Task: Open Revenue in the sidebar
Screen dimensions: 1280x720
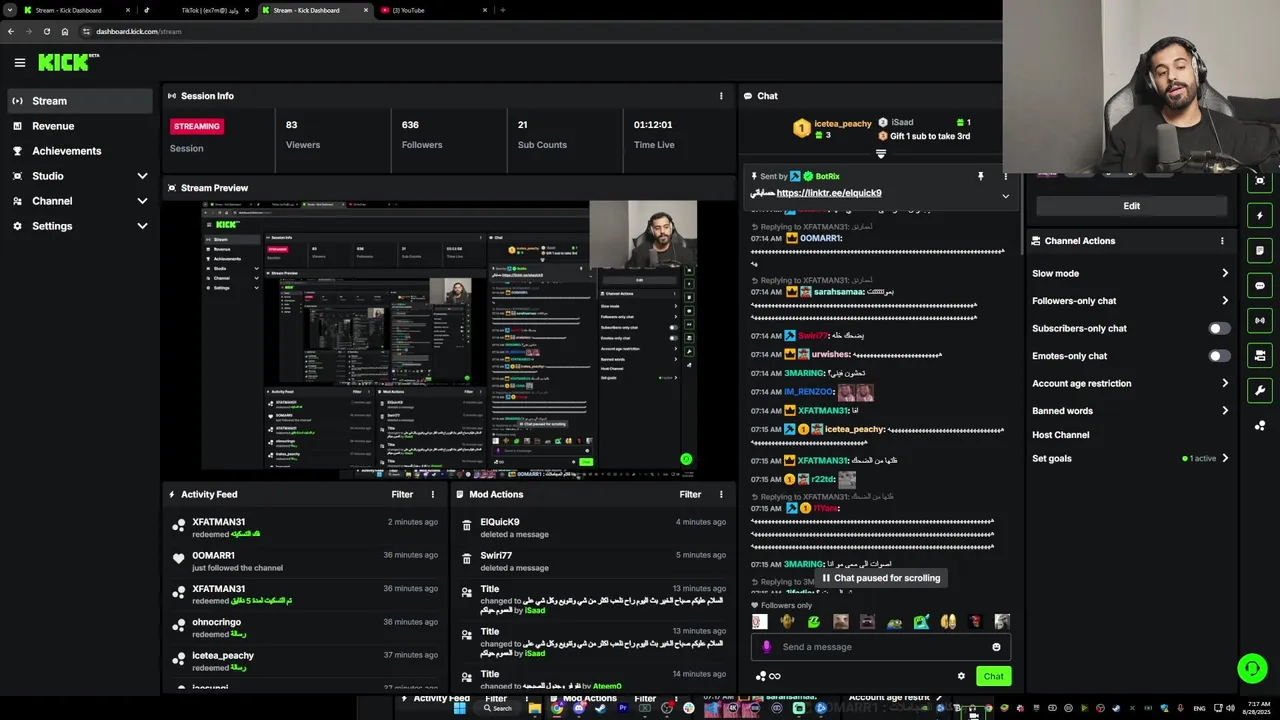Action: (80, 126)
